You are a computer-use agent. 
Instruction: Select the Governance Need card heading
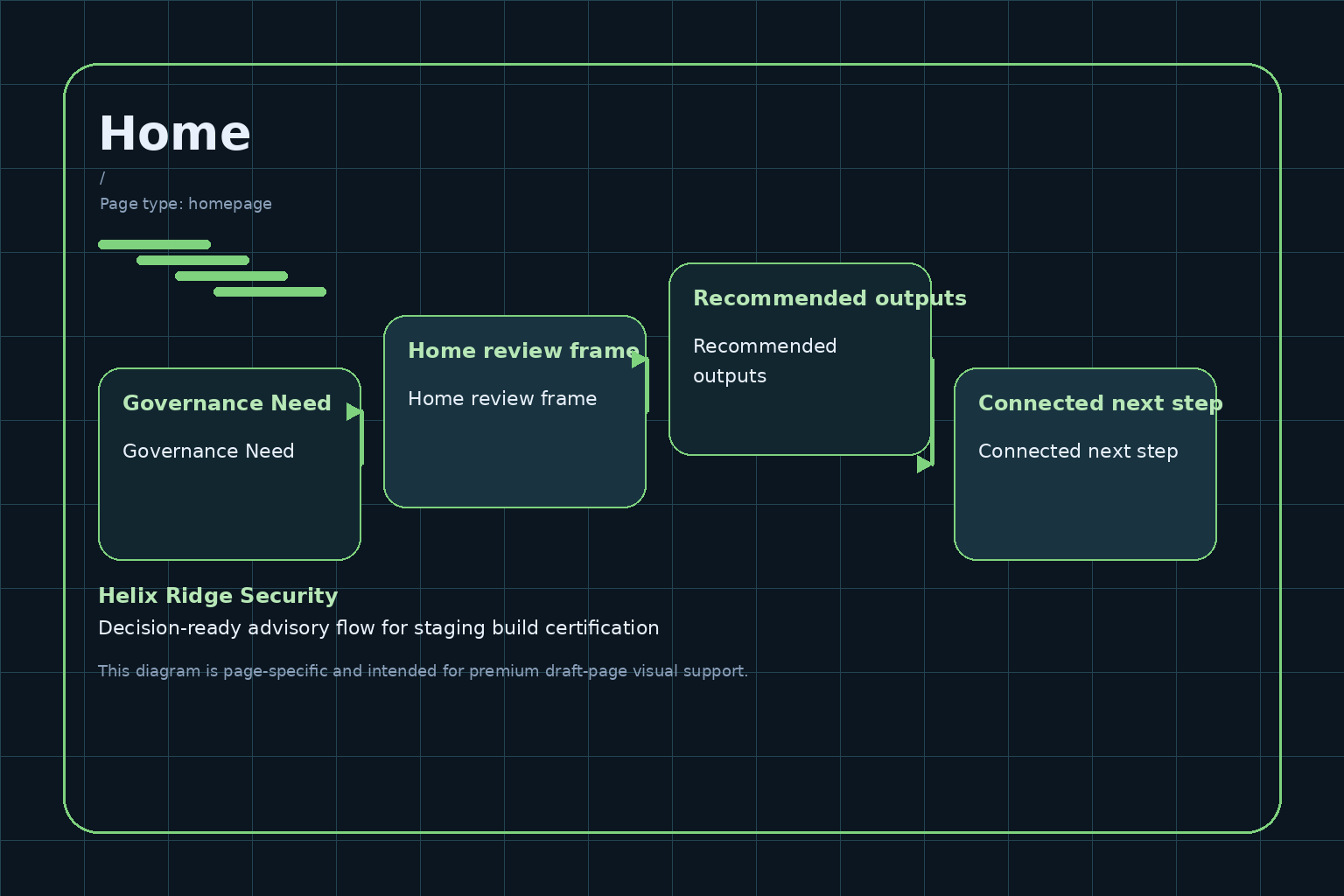point(227,403)
